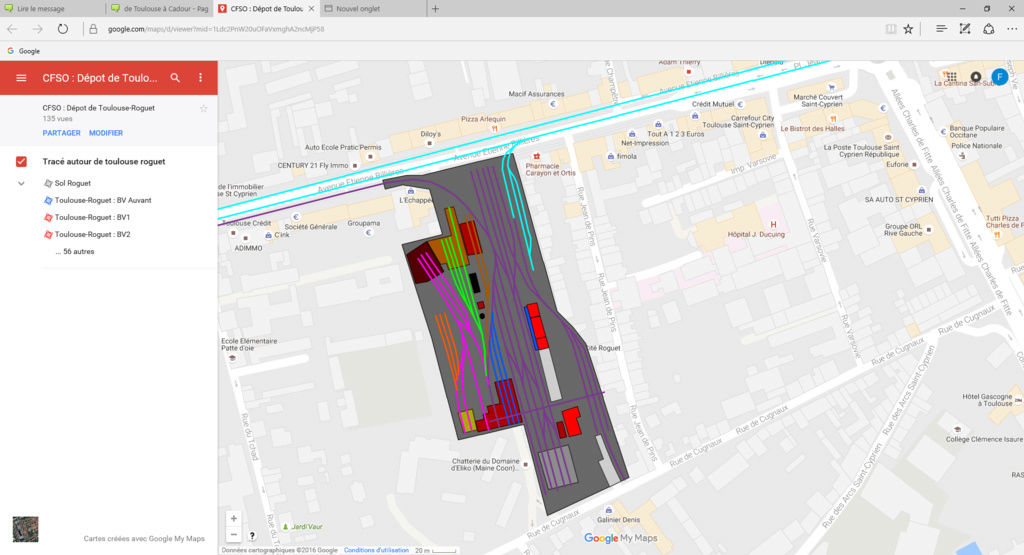Click the bright red building next to blue stripe
The width and height of the screenshot is (1024, 555).
537,326
